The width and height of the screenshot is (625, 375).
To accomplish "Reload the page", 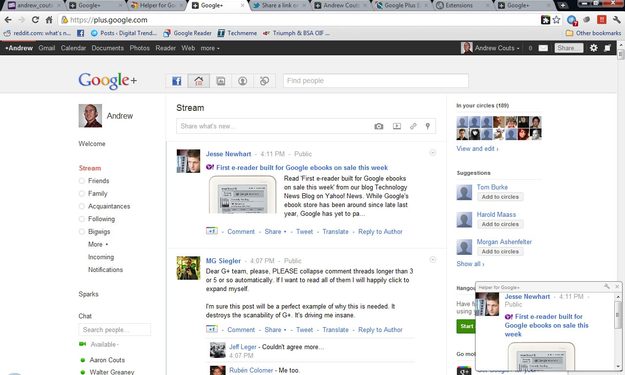I will 35,20.
